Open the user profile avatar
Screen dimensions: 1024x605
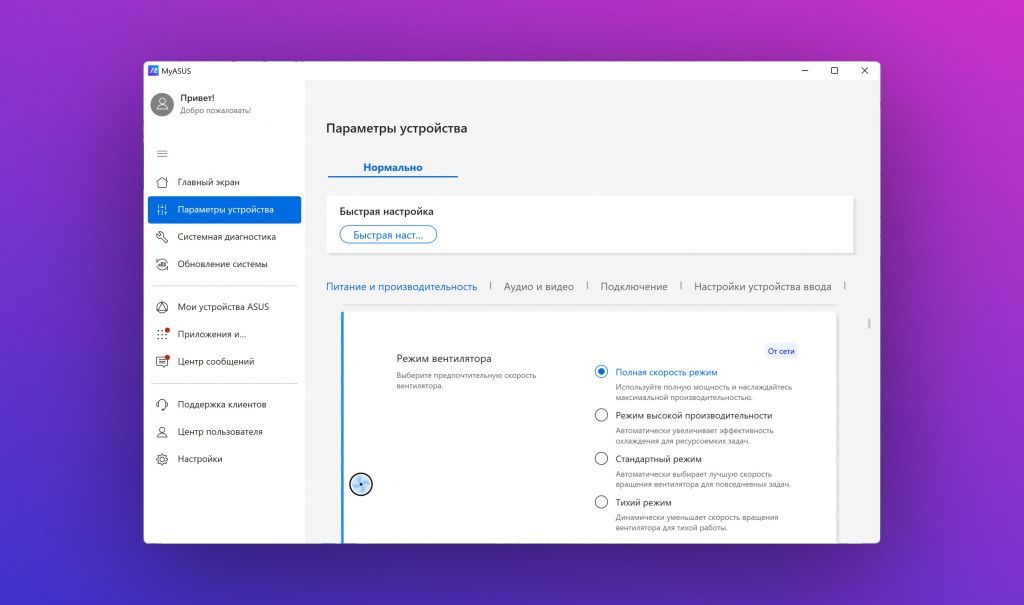162,104
